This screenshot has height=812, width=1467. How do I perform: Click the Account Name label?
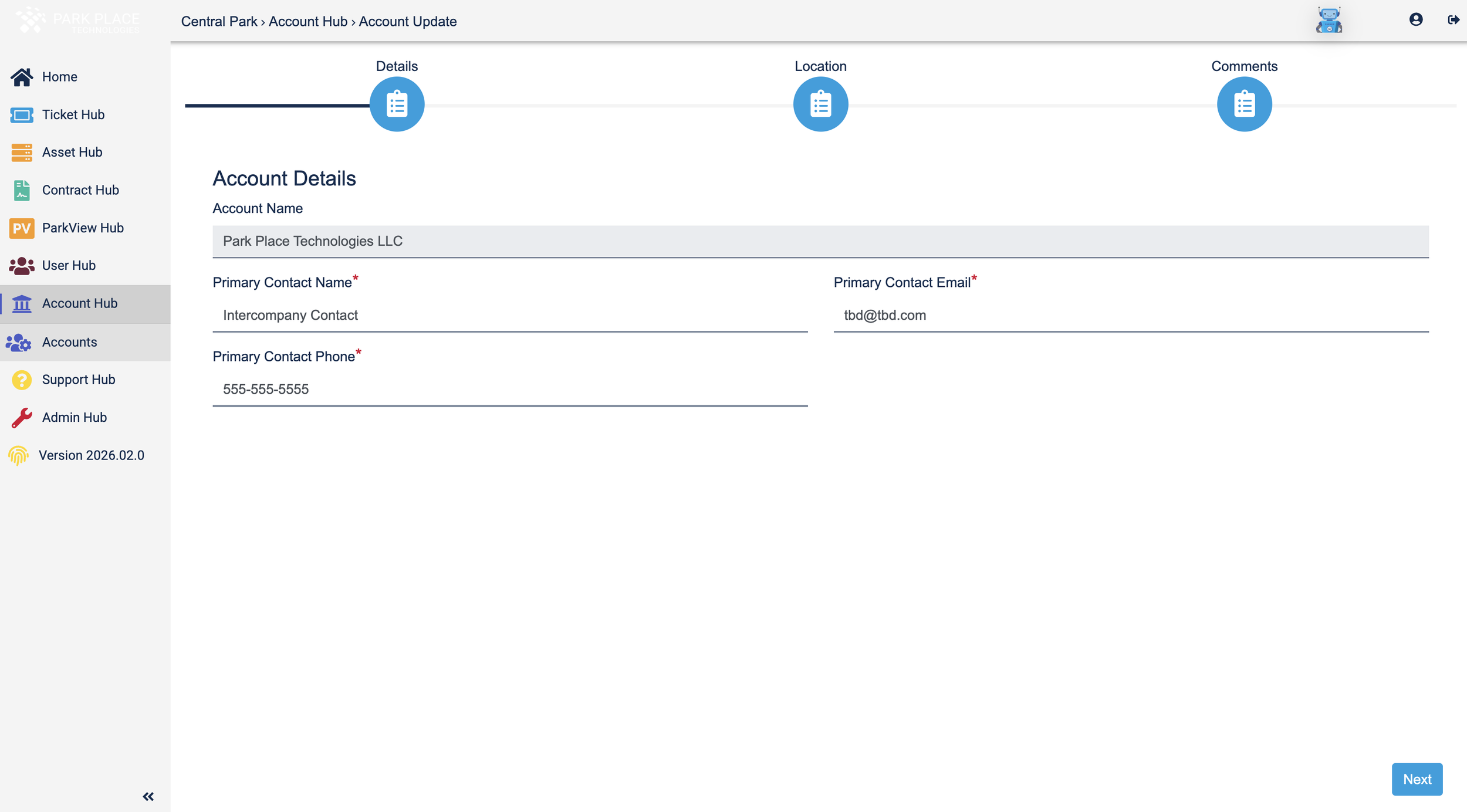(258, 209)
